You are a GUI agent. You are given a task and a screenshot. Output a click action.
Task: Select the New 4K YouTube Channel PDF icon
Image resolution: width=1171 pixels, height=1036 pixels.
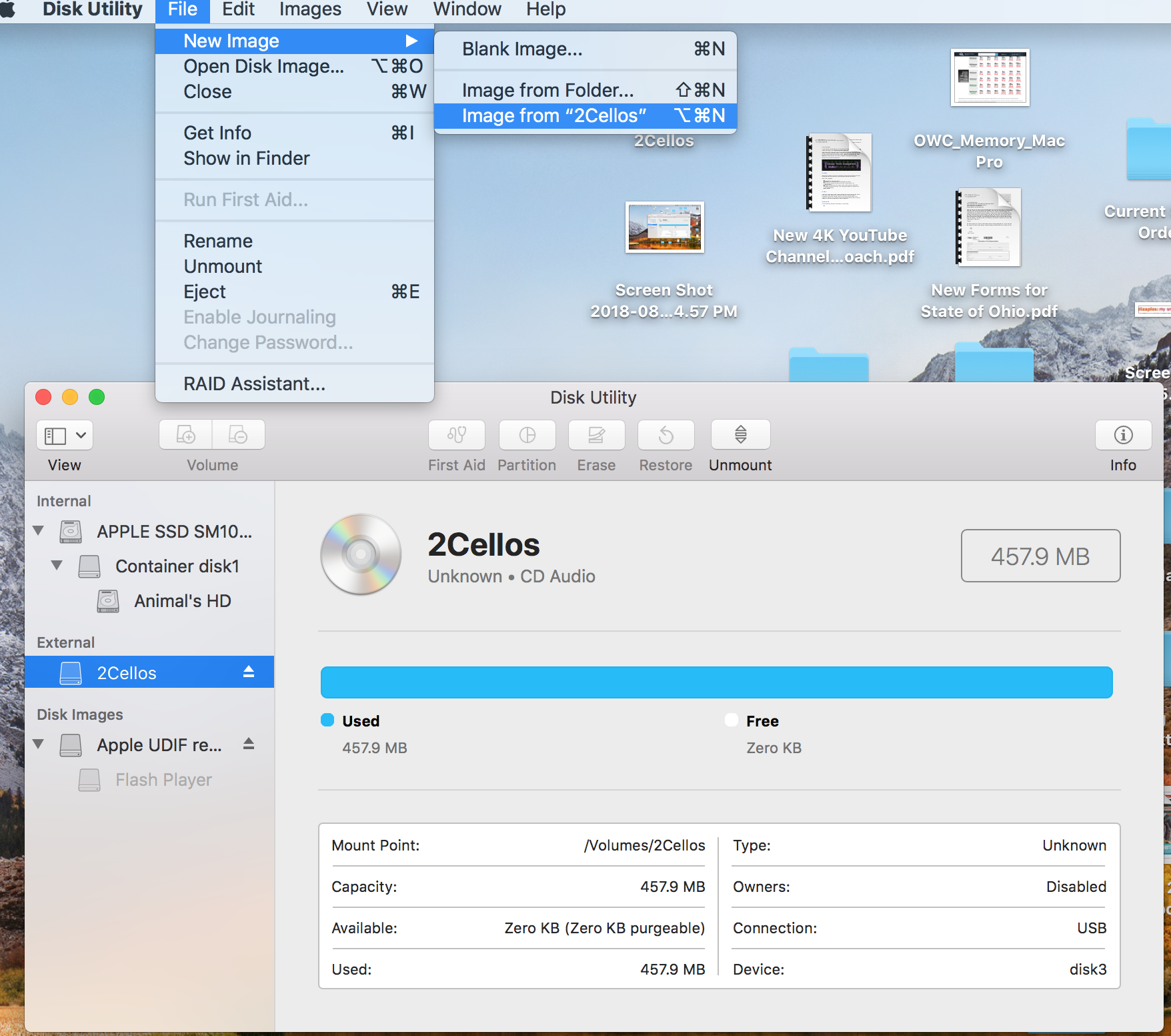point(840,172)
